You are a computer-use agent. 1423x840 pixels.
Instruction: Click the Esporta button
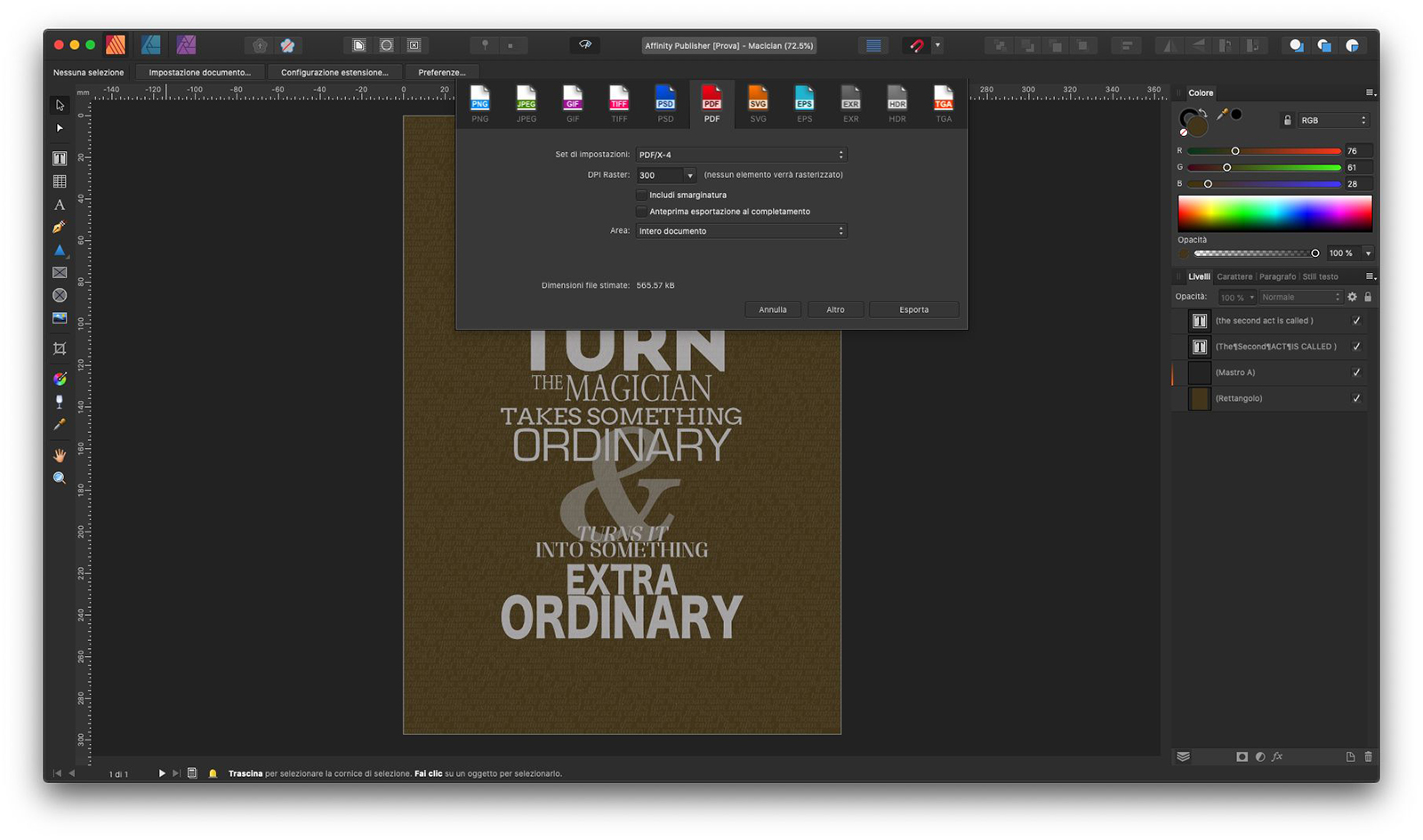(x=913, y=309)
